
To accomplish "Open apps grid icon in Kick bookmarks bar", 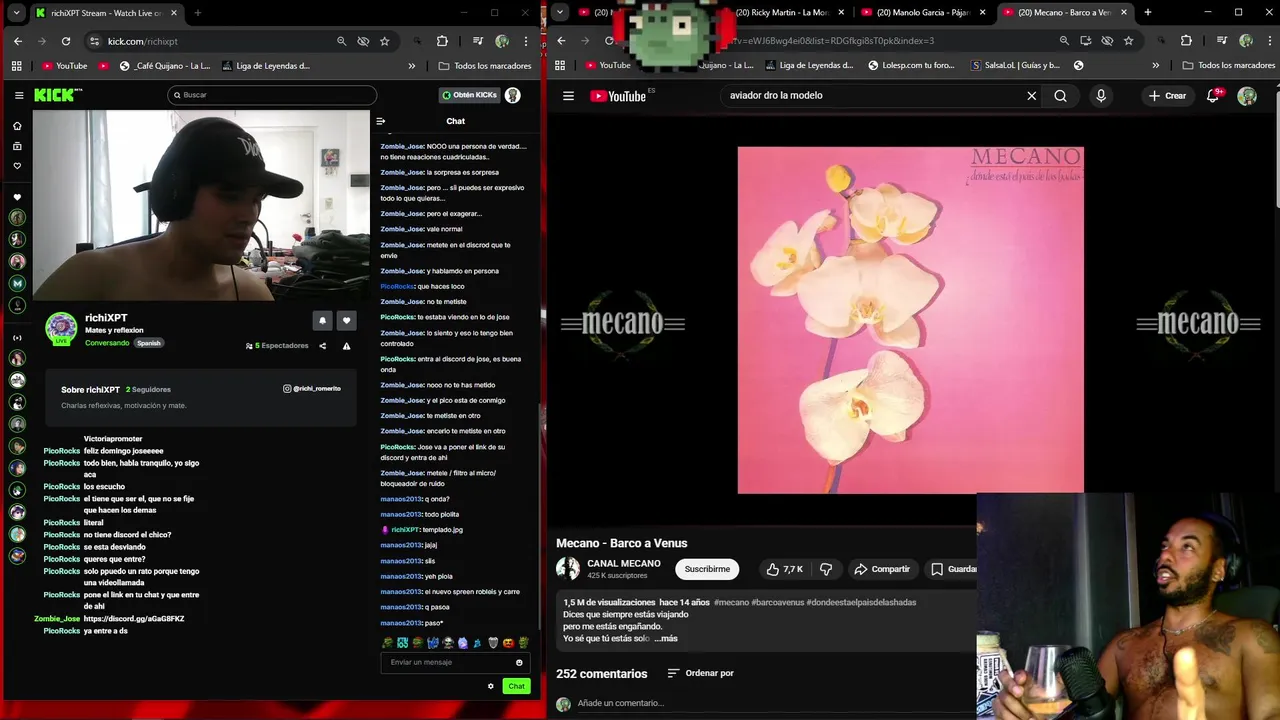I will 16,66.
